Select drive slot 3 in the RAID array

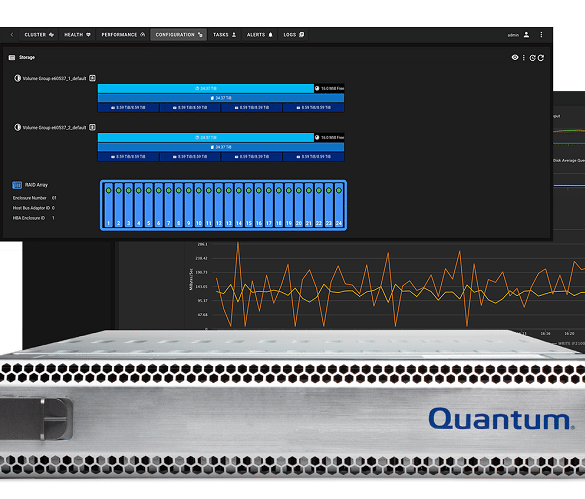(x=129, y=205)
